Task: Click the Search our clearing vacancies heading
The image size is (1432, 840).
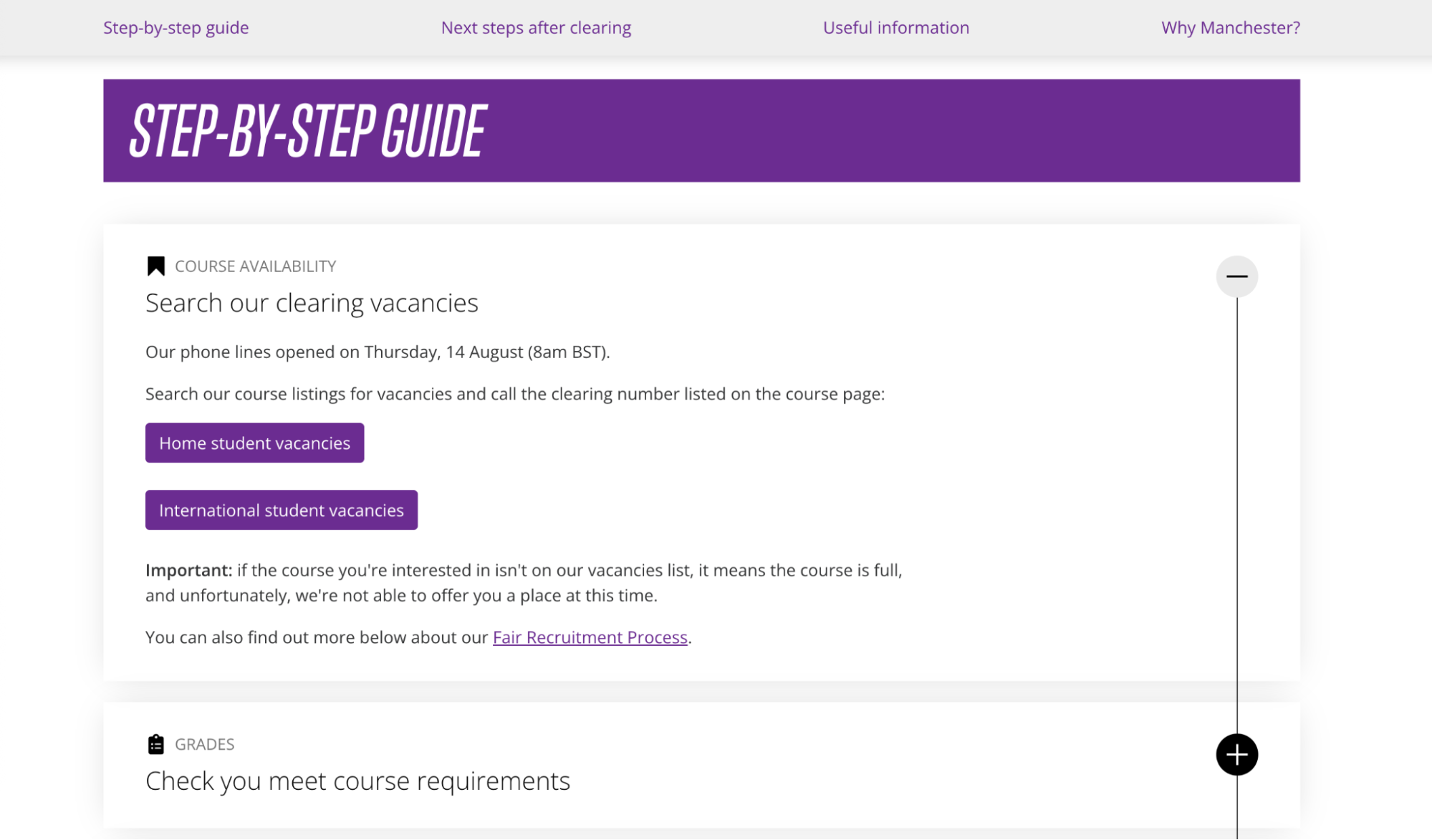Action: [x=312, y=303]
